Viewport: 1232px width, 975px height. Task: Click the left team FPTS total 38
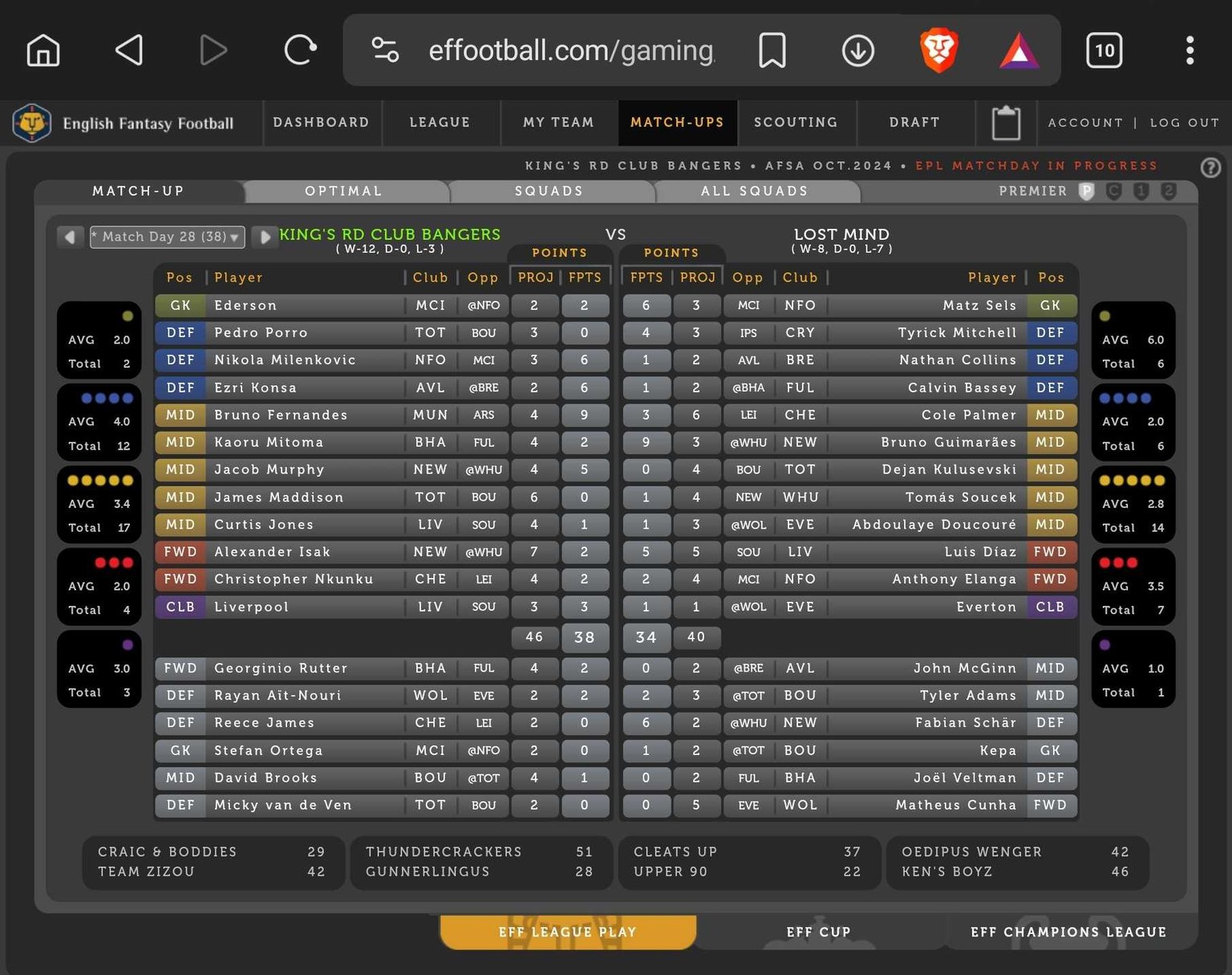(585, 637)
